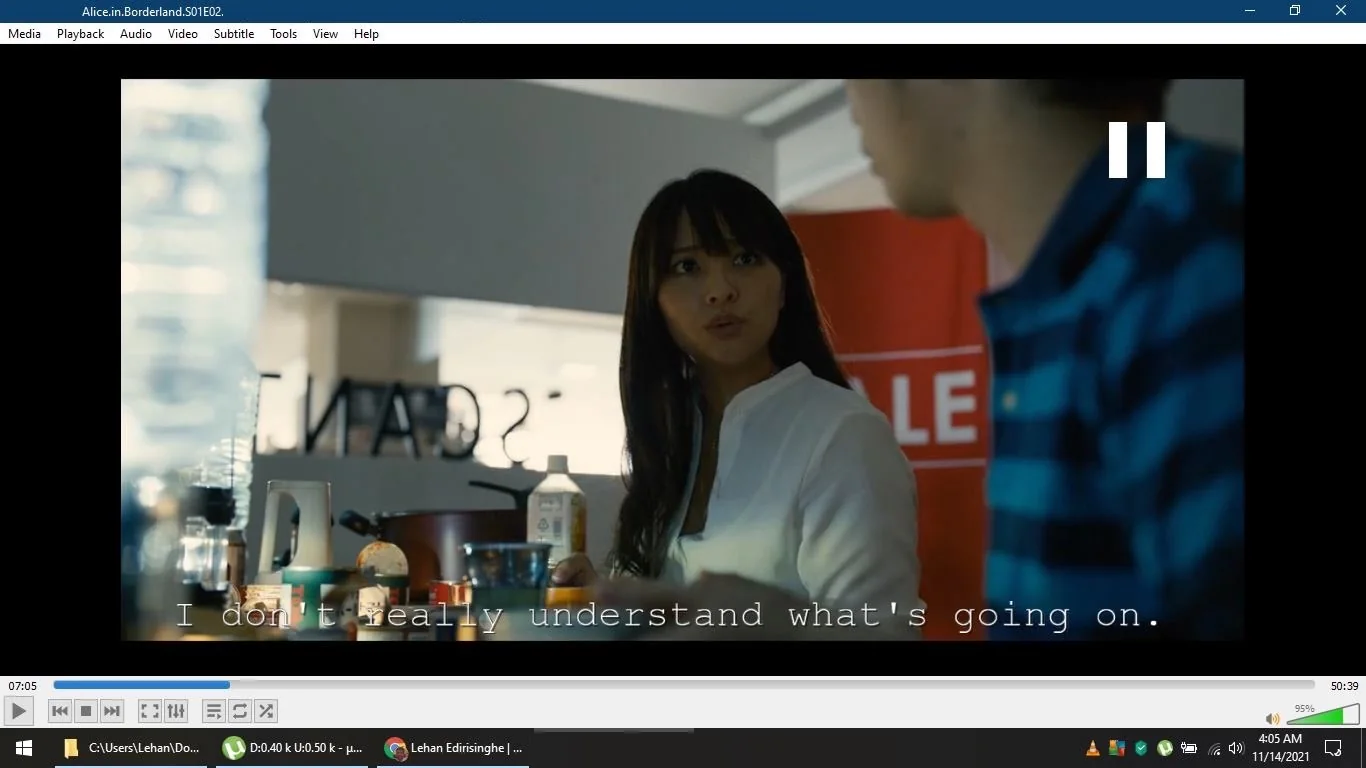Click the VLC cone tray icon
This screenshot has width=1366, height=768.
pos(1093,748)
